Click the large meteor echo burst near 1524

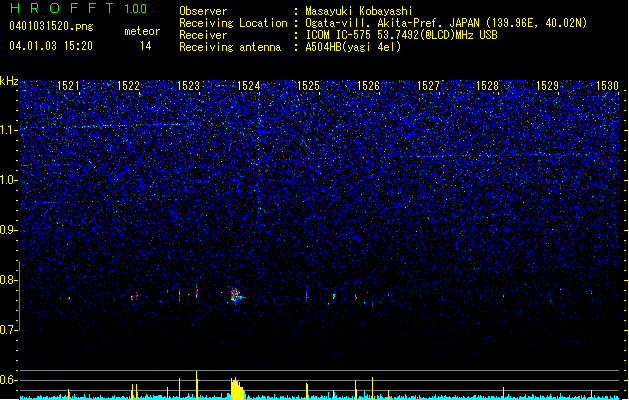pyautogui.click(x=235, y=295)
